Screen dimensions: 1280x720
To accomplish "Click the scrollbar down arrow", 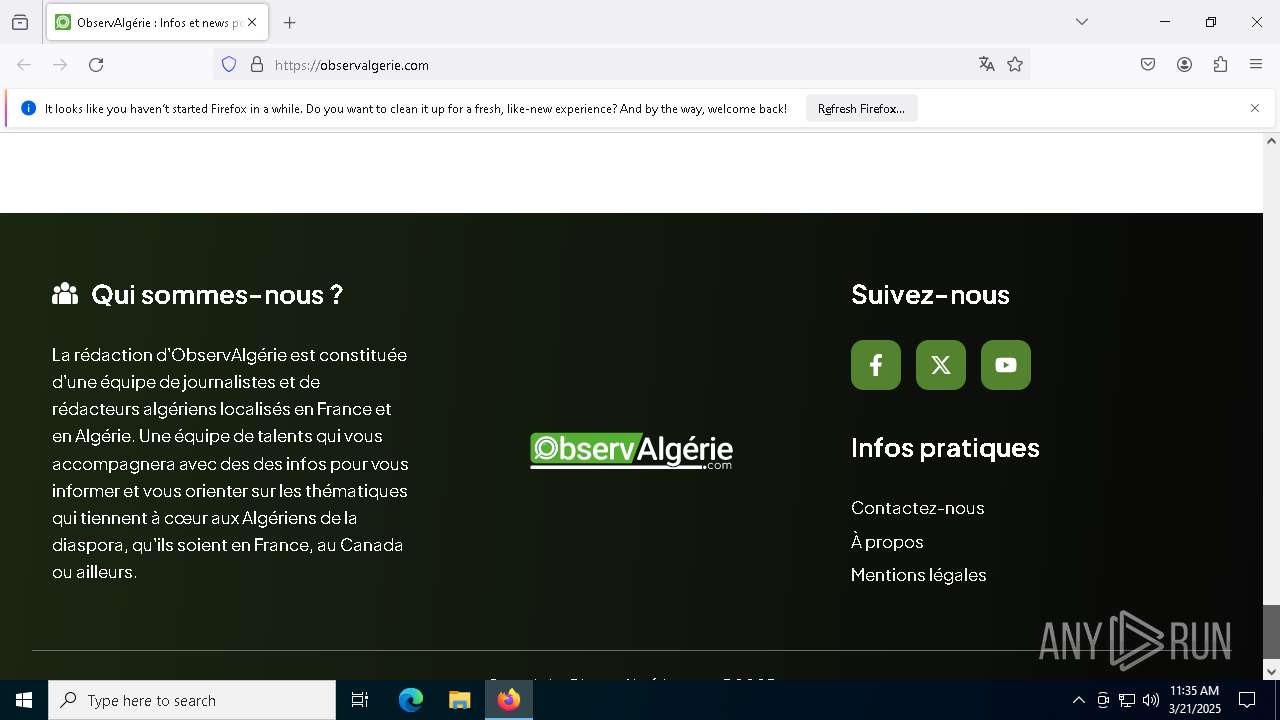I will 1271,671.
